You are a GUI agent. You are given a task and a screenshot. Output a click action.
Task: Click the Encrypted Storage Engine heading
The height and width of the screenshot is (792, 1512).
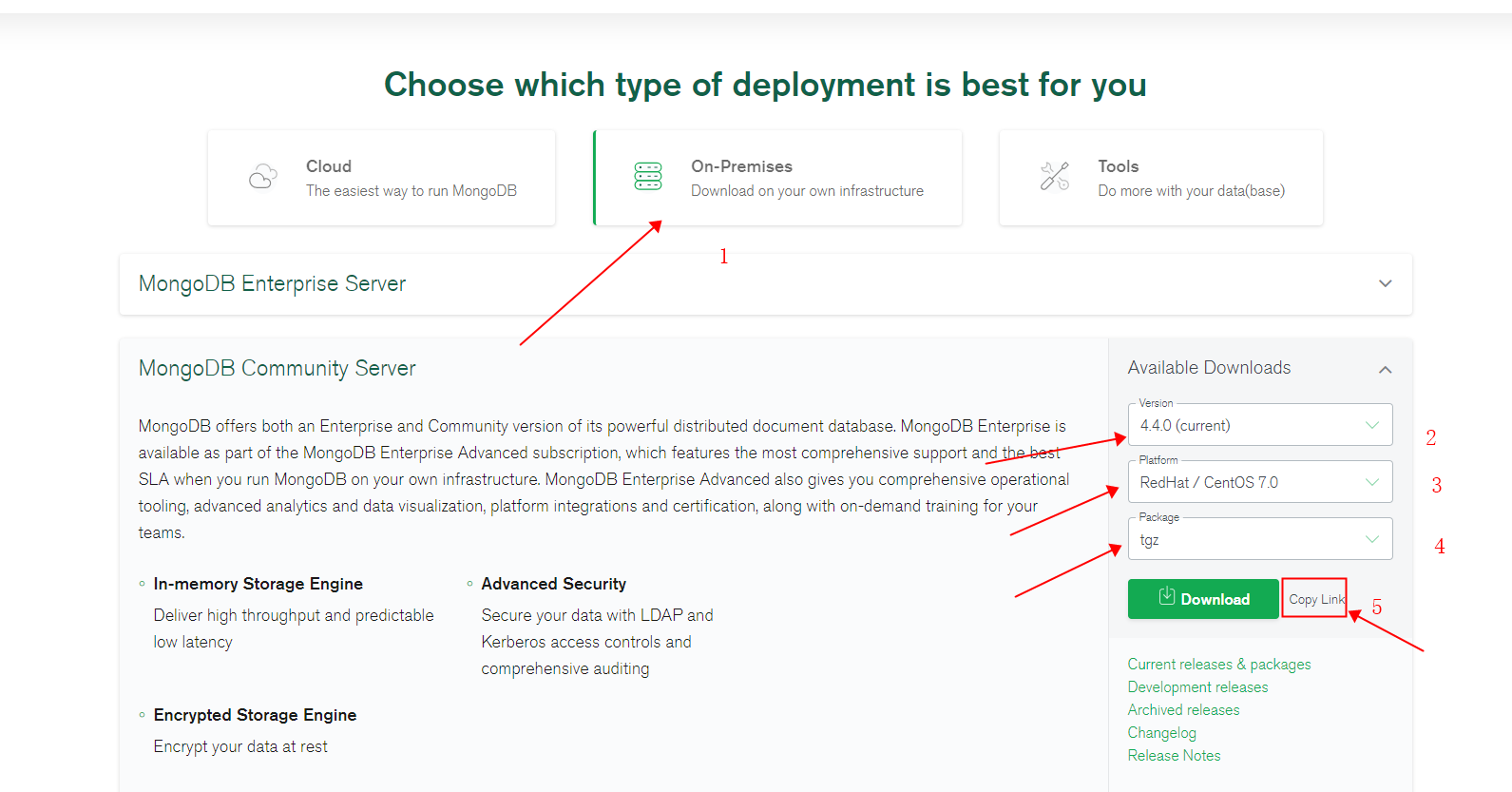255,715
